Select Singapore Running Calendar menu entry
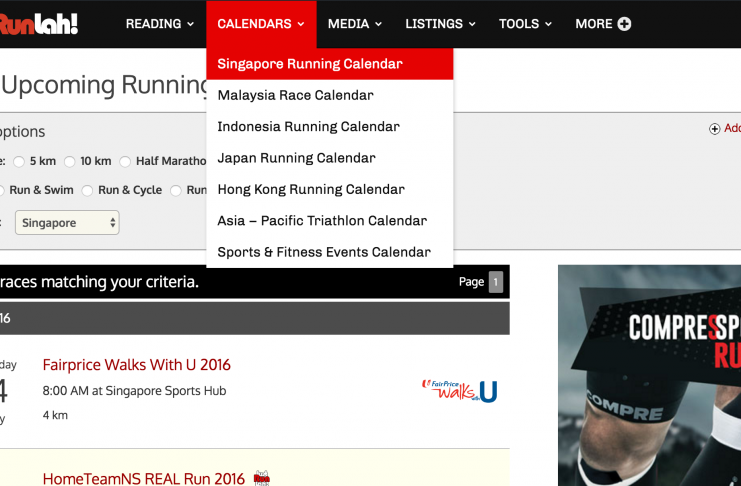Screen dimensions: 741x486 (x=329, y=64)
